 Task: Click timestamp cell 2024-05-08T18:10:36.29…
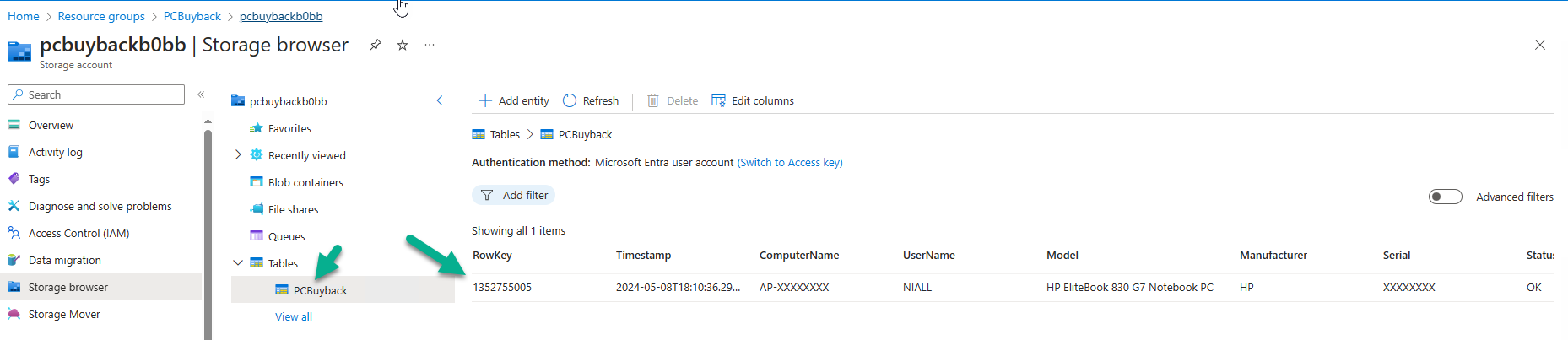[678, 287]
